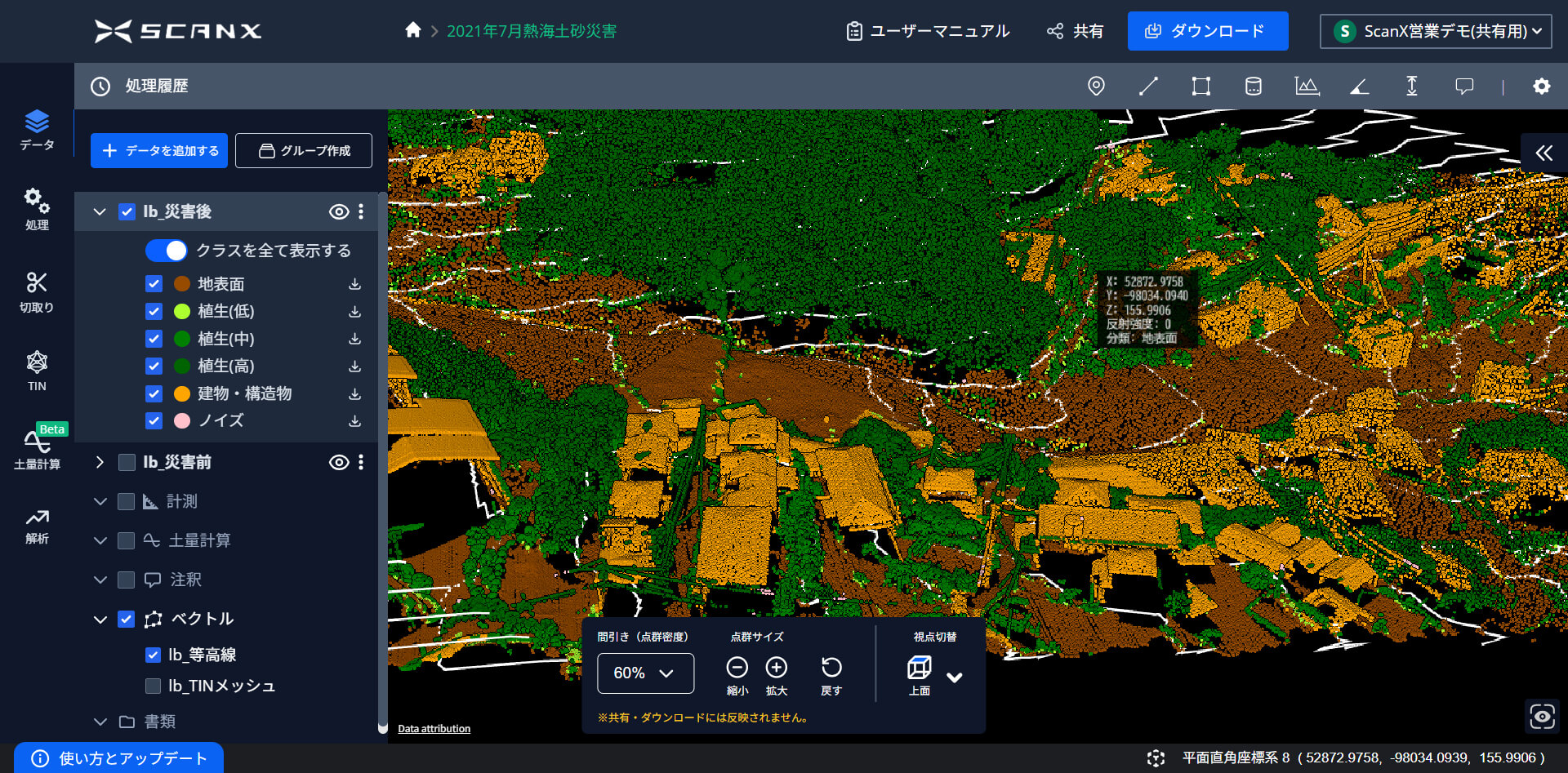Expand the lb_災害前 layer
The height and width of the screenshot is (773, 1568).
(x=100, y=462)
